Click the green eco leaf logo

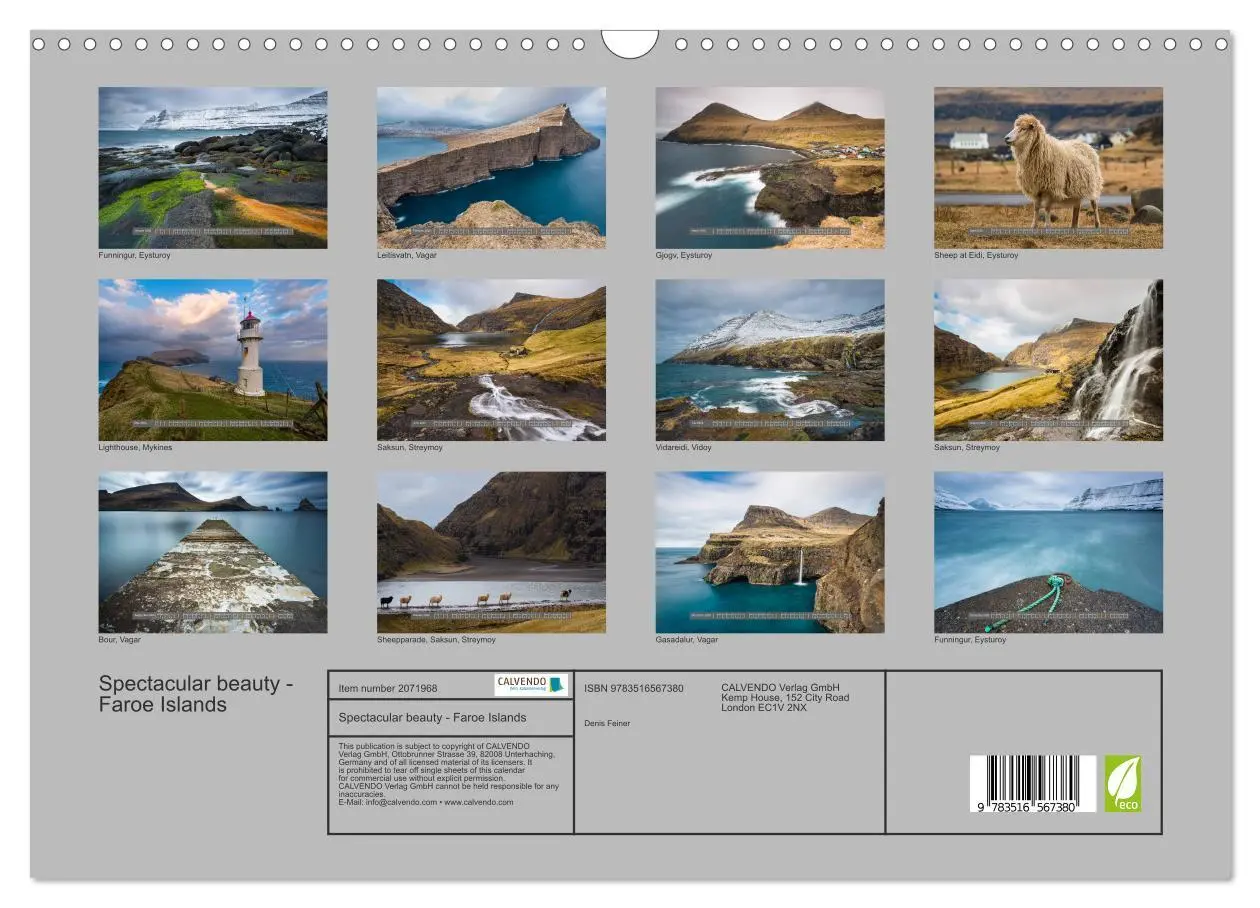[x=1122, y=784]
